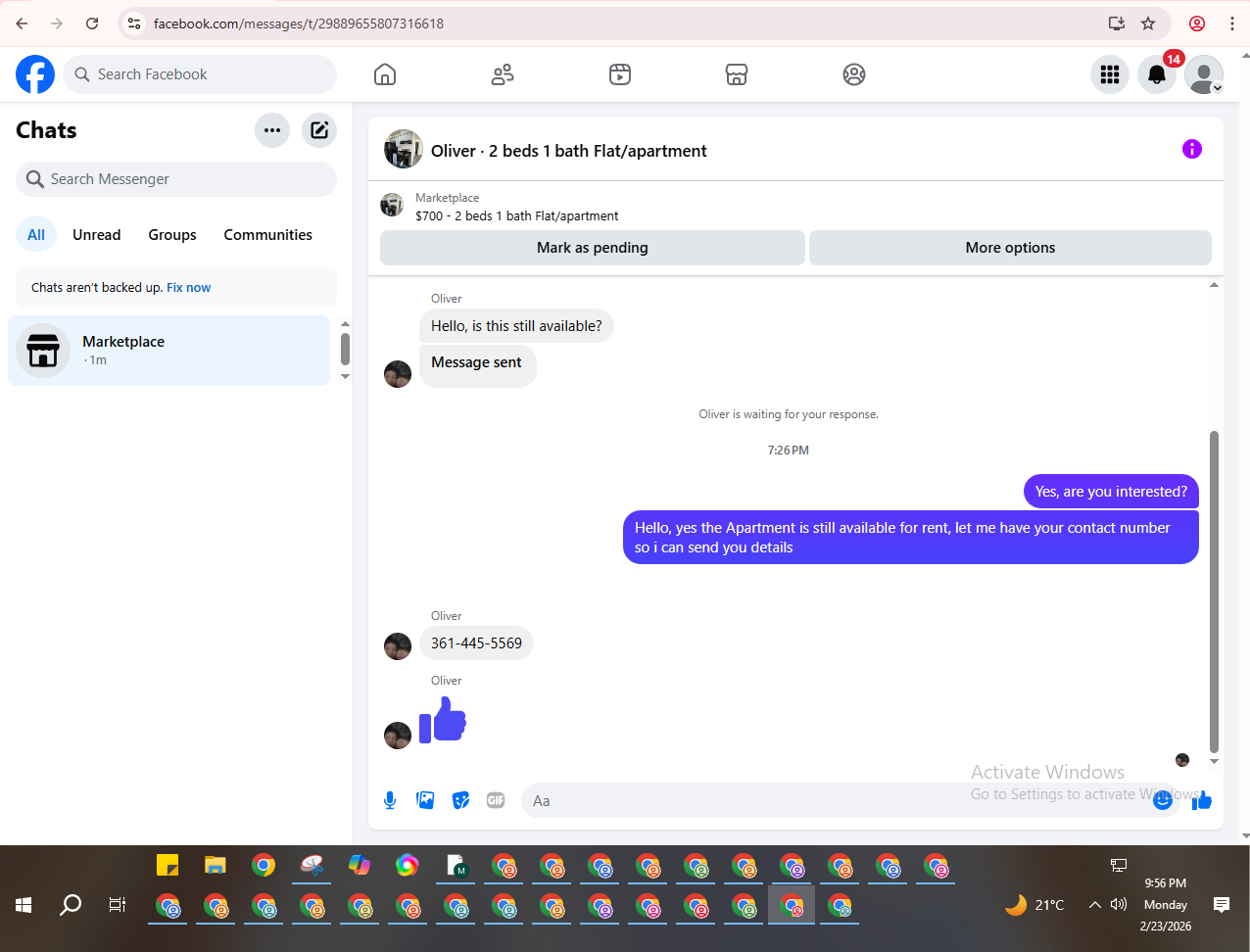The width and height of the screenshot is (1250, 952).
Task: Open the 21°C weather widget
Action: [x=1035, y=905]
